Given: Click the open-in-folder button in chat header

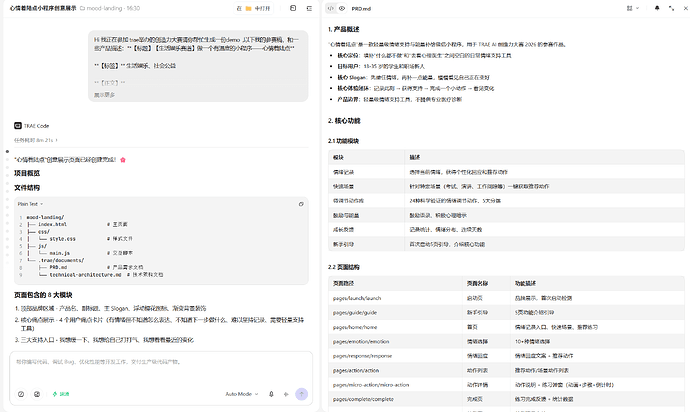Looking at the screenshot, I should point(253,8).
